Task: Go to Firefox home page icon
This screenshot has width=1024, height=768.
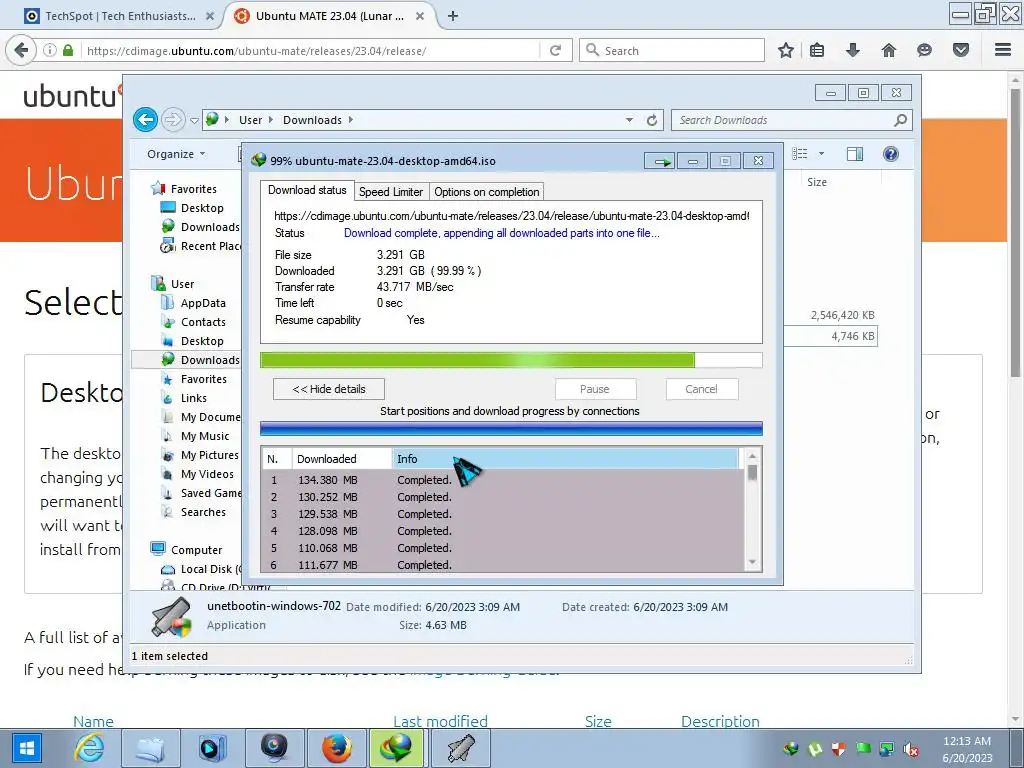Action: (888, 50)
